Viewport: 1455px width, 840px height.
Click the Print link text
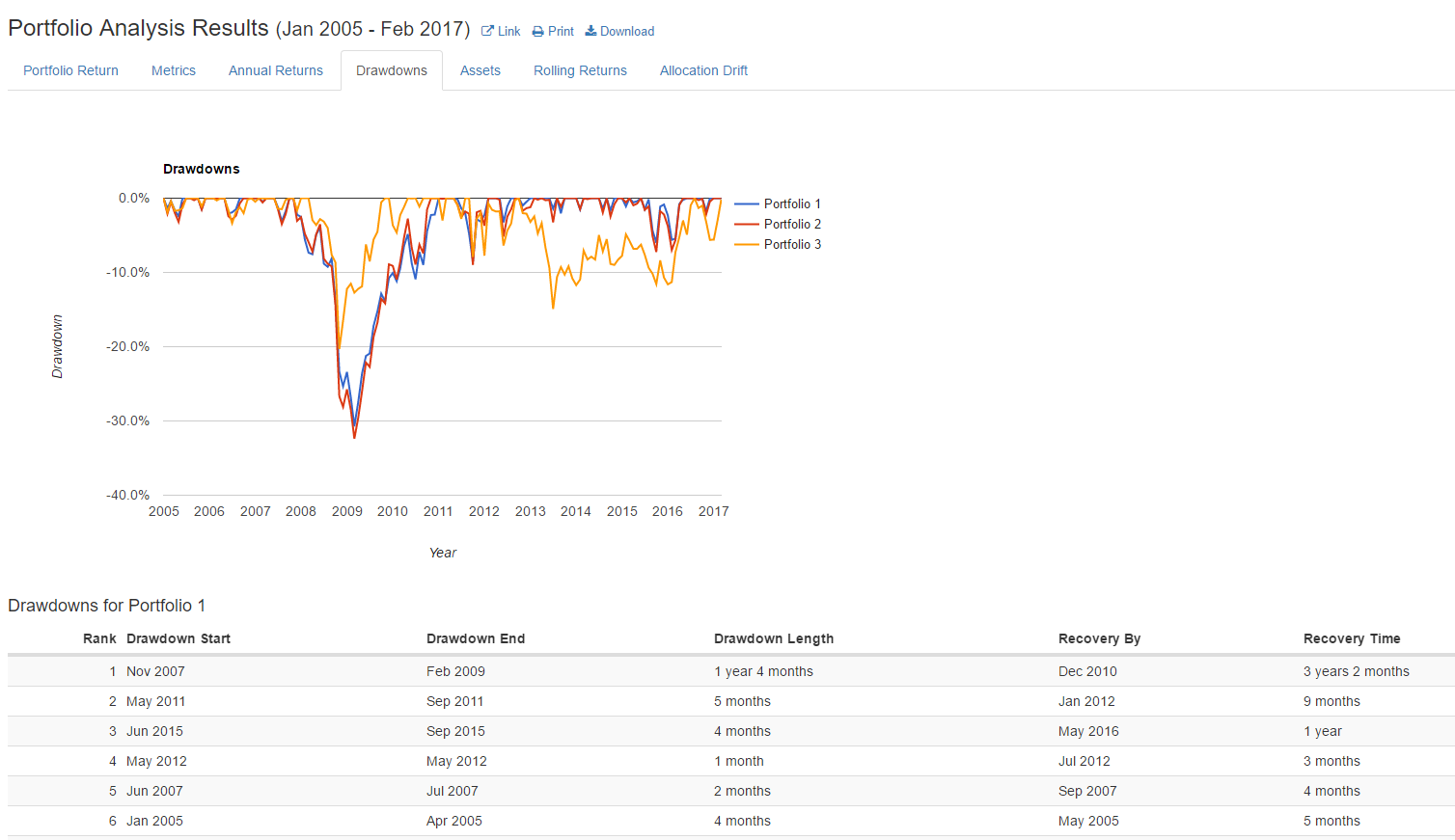561,31
